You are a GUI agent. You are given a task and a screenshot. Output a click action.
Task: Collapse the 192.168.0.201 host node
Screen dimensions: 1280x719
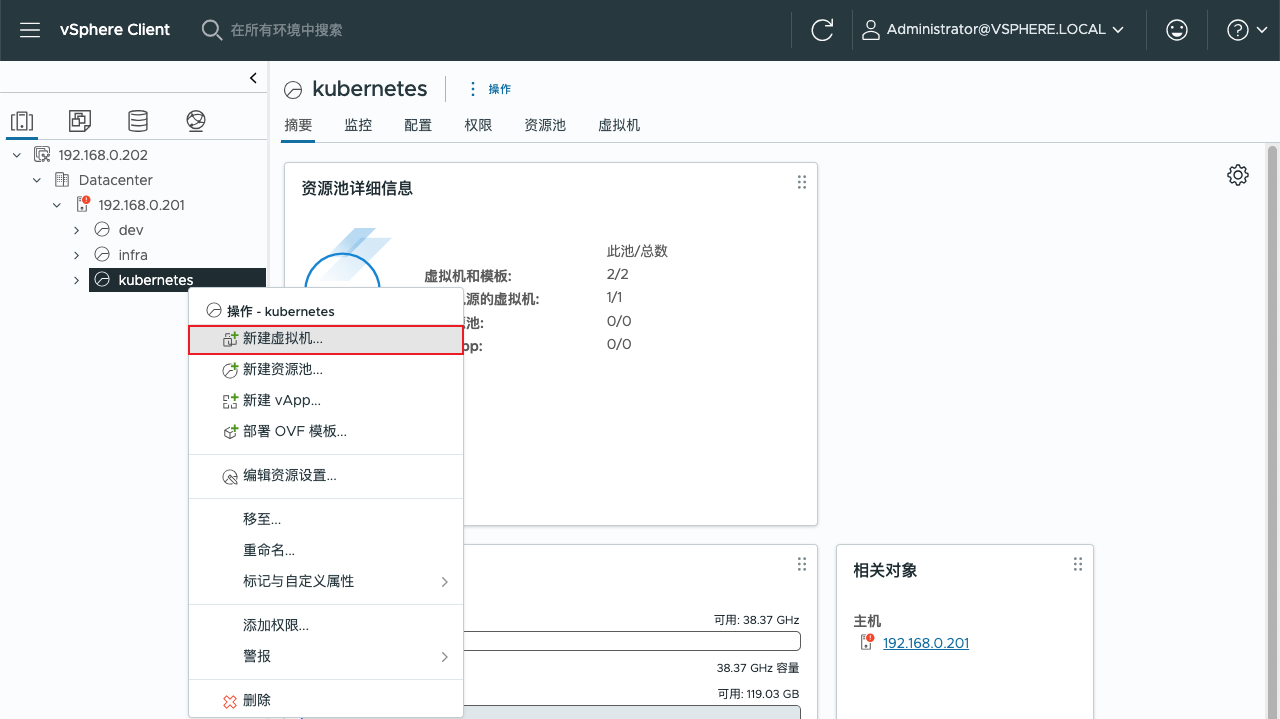57,205
